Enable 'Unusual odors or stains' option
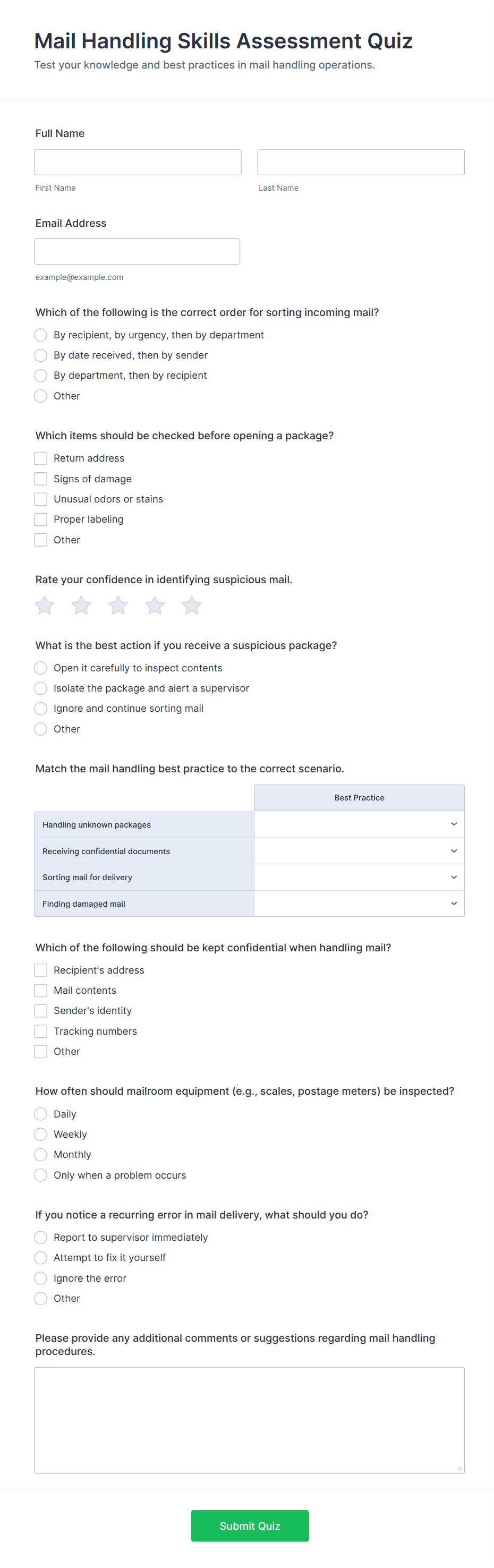The width and height of the screenshot is (494, 1568). pyautogui.click(x=41, y=499)
